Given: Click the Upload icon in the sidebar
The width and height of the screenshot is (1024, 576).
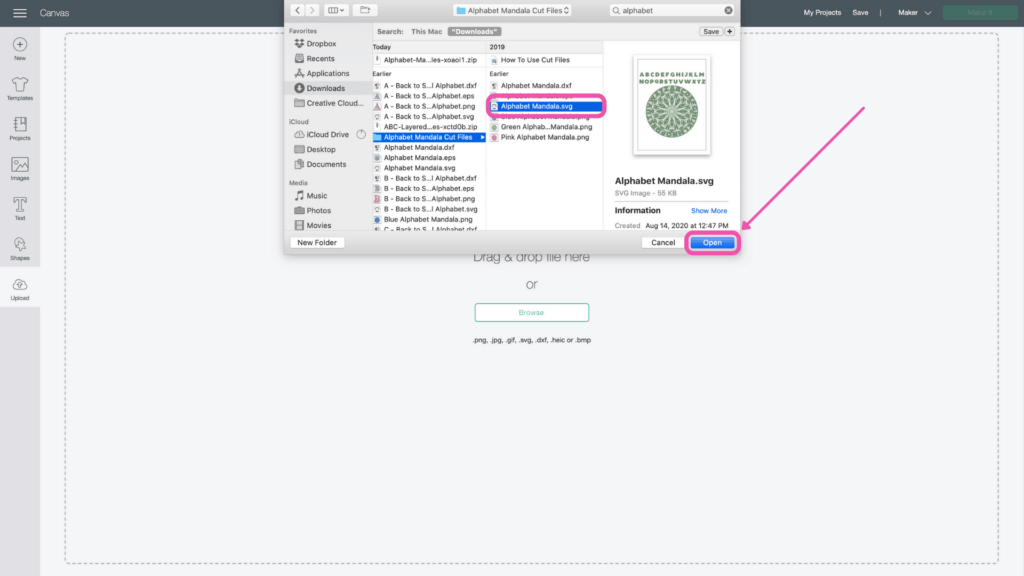Looking at the screenshot, I should pyautogui.click(x=20, y=289).
